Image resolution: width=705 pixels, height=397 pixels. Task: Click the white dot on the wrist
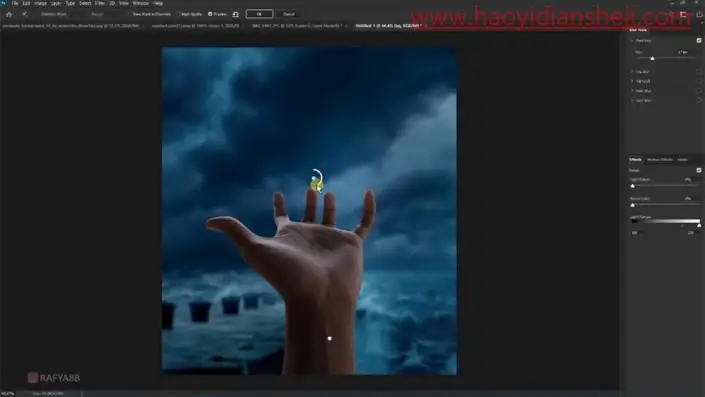tap(330, 338)
